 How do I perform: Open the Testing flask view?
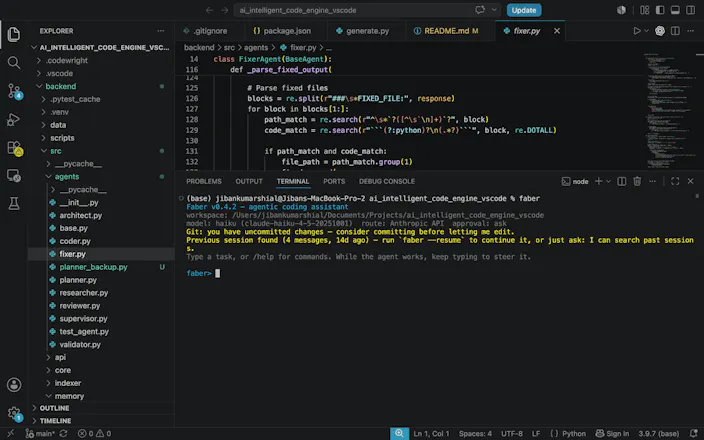click(x=13, y=203)
